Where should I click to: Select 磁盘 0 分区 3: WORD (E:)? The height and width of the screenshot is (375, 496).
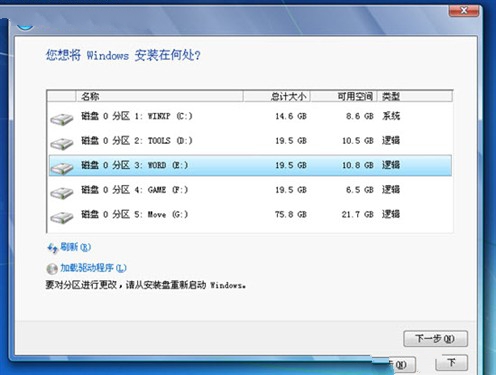[x=250, y=165]
